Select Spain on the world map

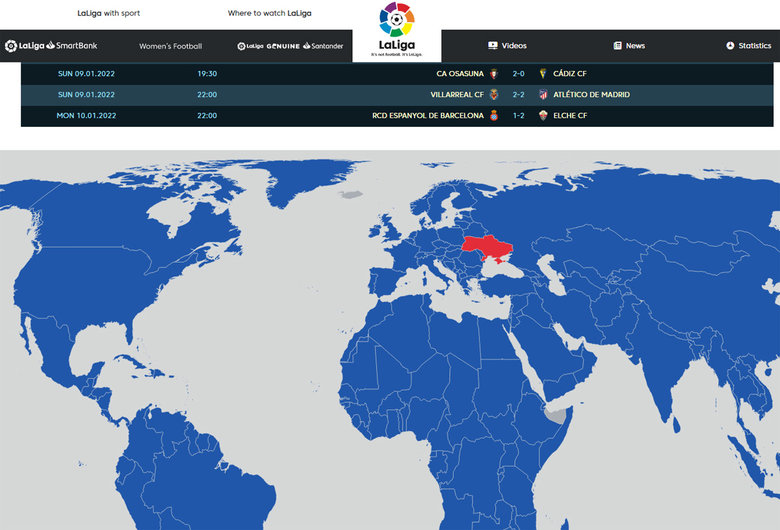click(x=388, y=282)
